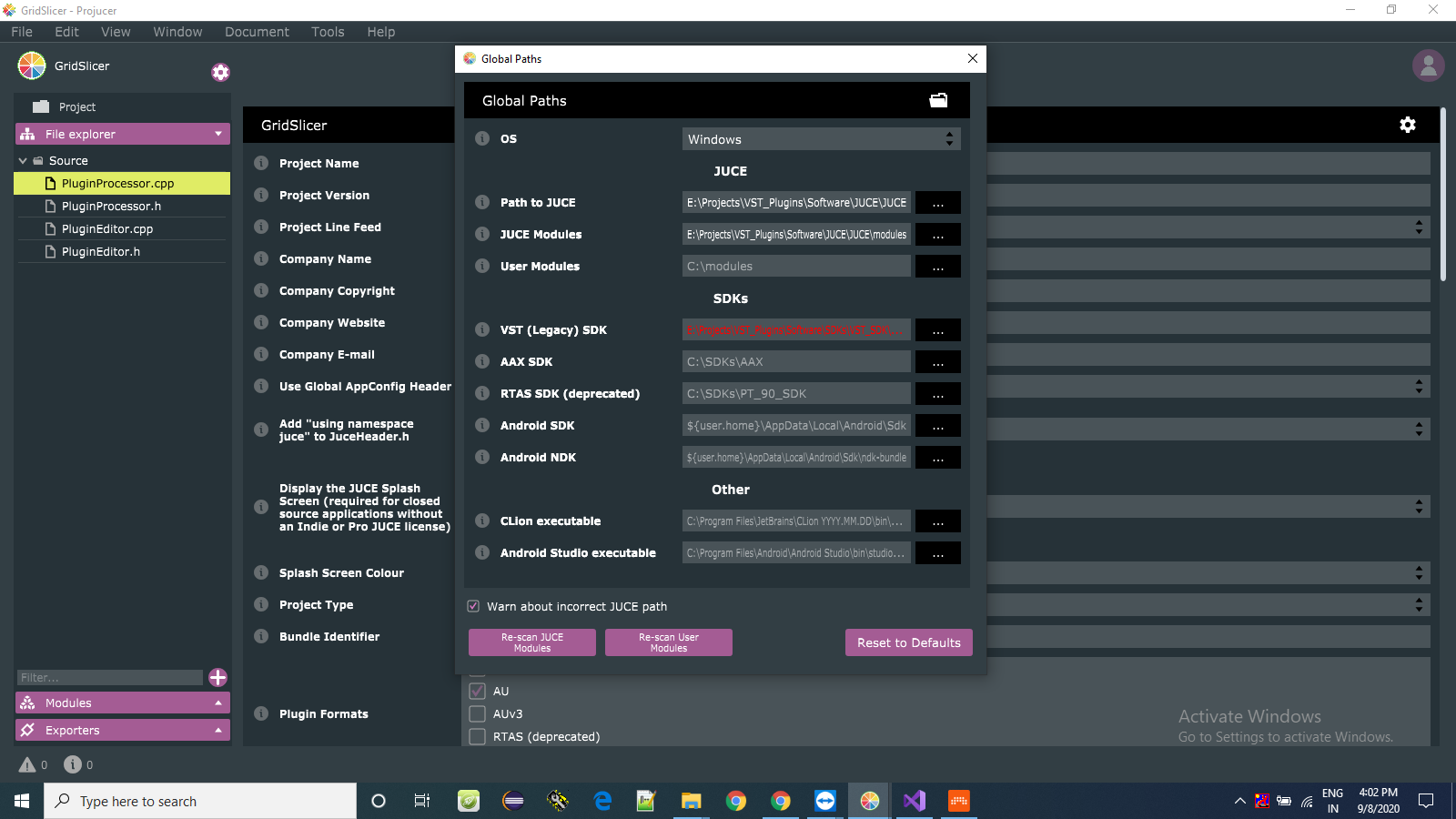Open the File menu
This screenshot has width=1456, height=819.
point(22,32)
